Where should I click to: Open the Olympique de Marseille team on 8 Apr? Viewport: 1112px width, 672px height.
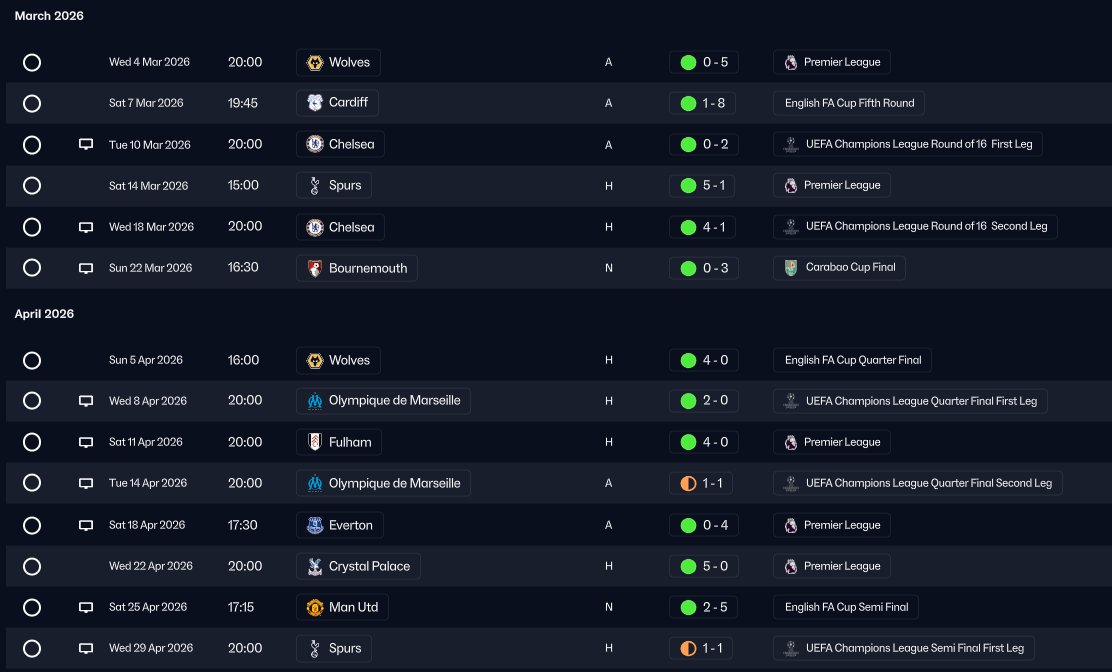383,401
